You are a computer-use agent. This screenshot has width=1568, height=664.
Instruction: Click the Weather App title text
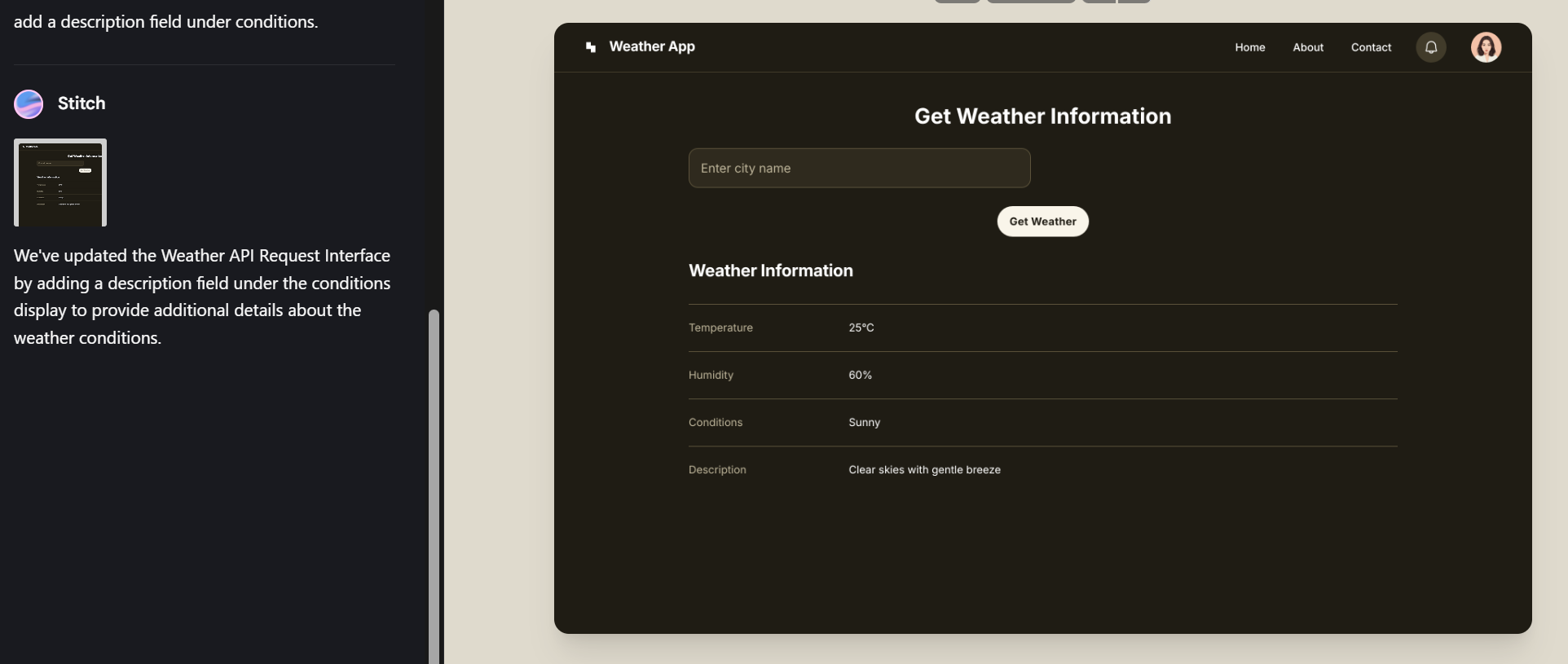click(x=652, y=46)
